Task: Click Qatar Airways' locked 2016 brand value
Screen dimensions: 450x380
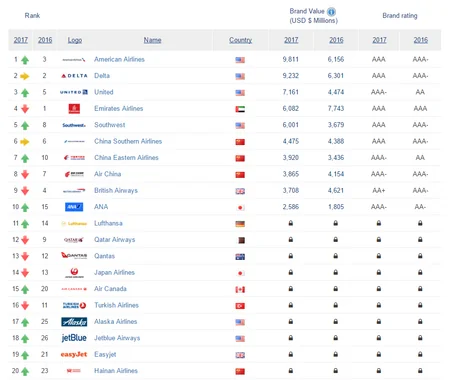Action: click(x=336, y=239)
